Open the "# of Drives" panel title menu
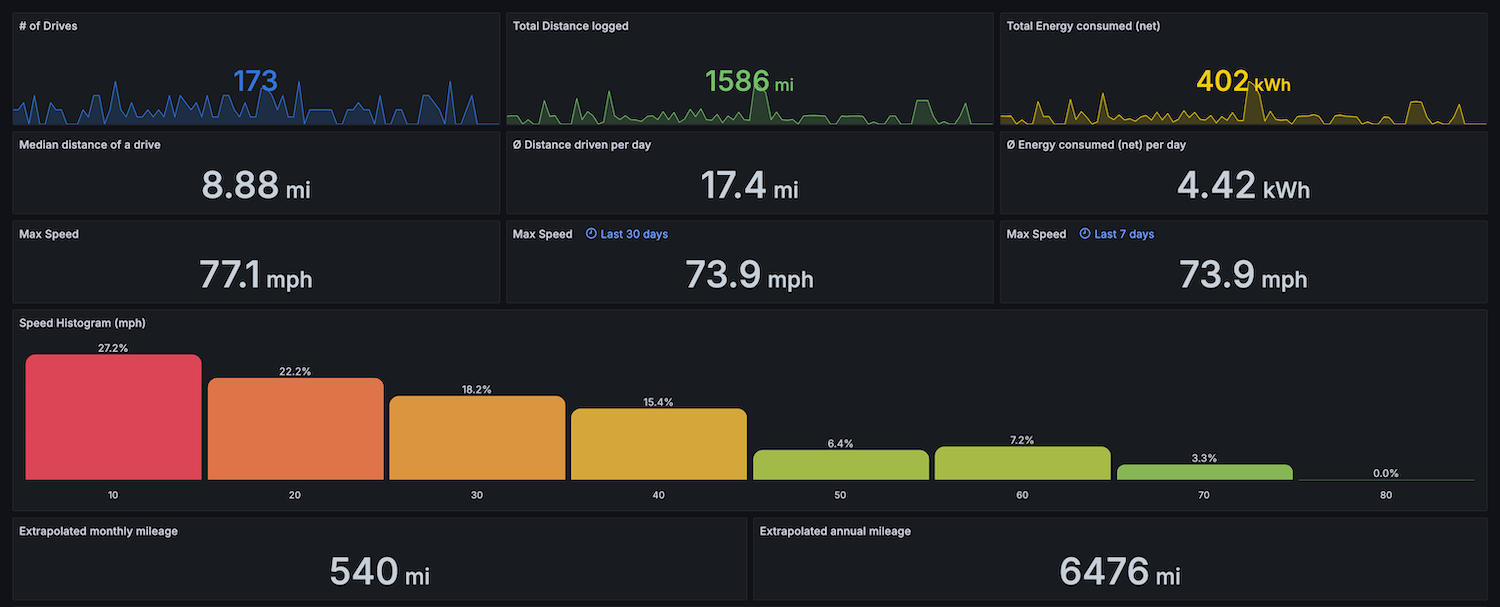The width and height of the screenshot is (1500, 607). pos(48,26)
